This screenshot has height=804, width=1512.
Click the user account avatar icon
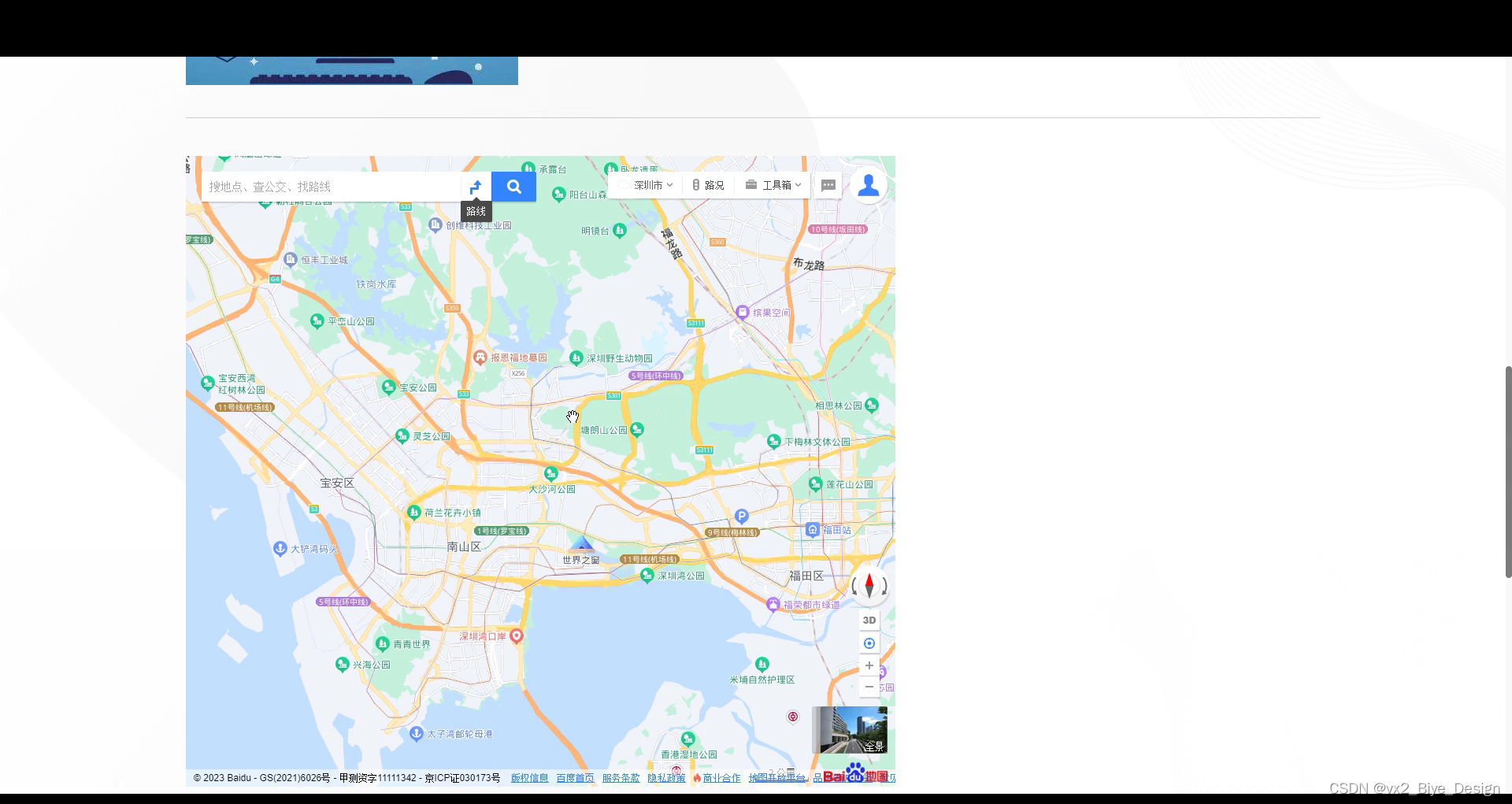tap(869, 185)
